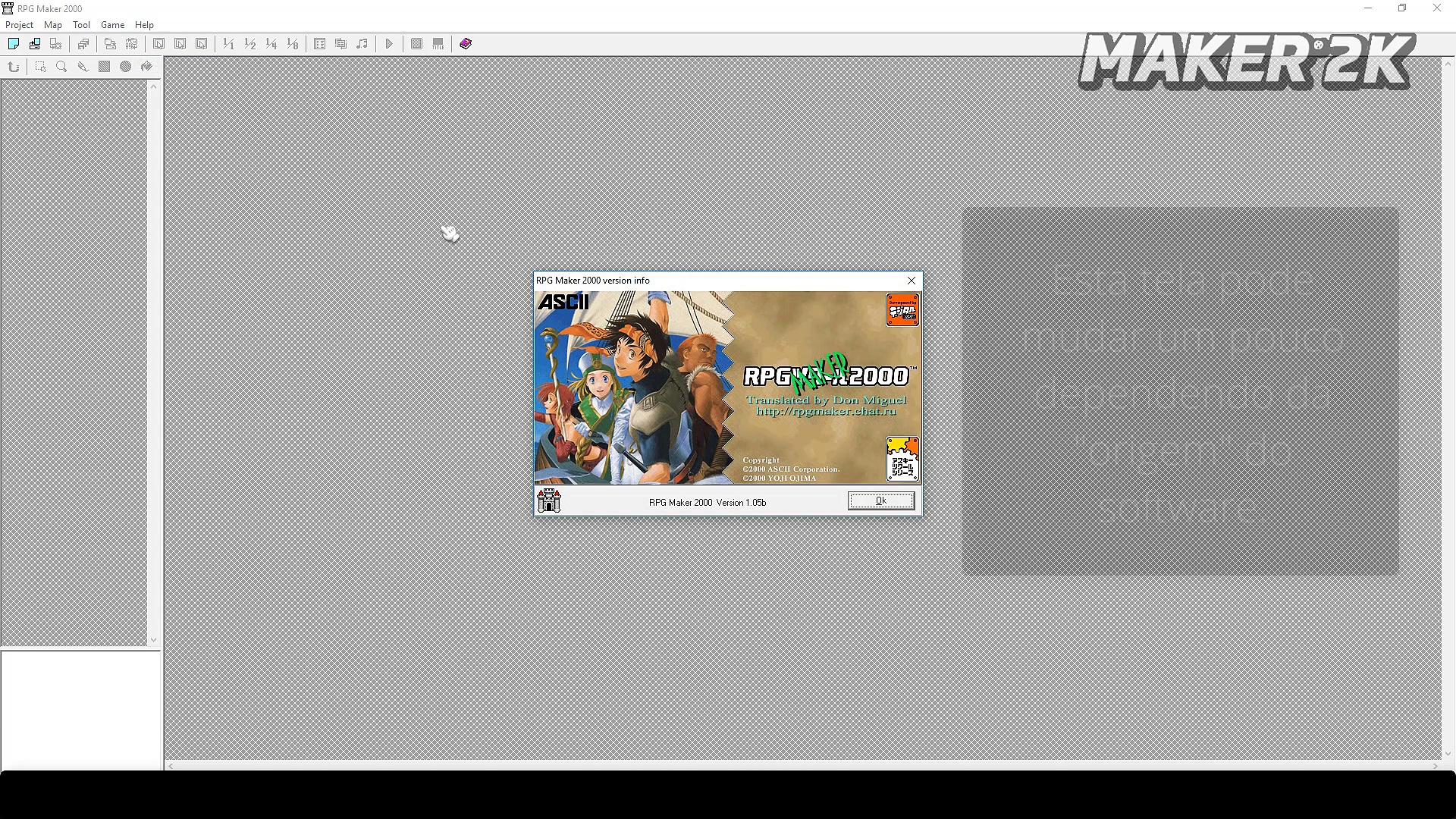
Task: Select the Circle drawing tool
Action: click(125, 67)
